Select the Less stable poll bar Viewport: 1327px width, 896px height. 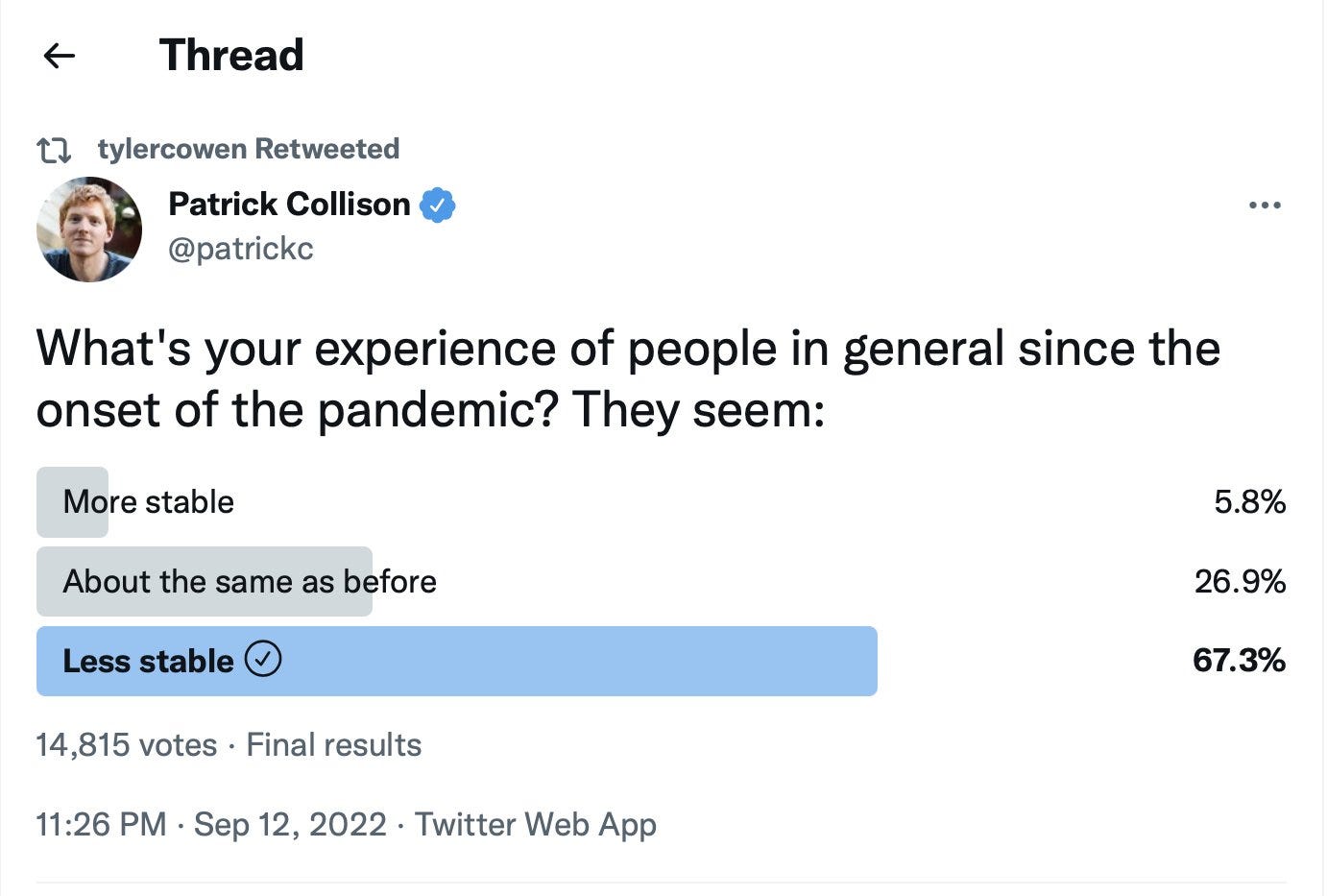[457, 661]
